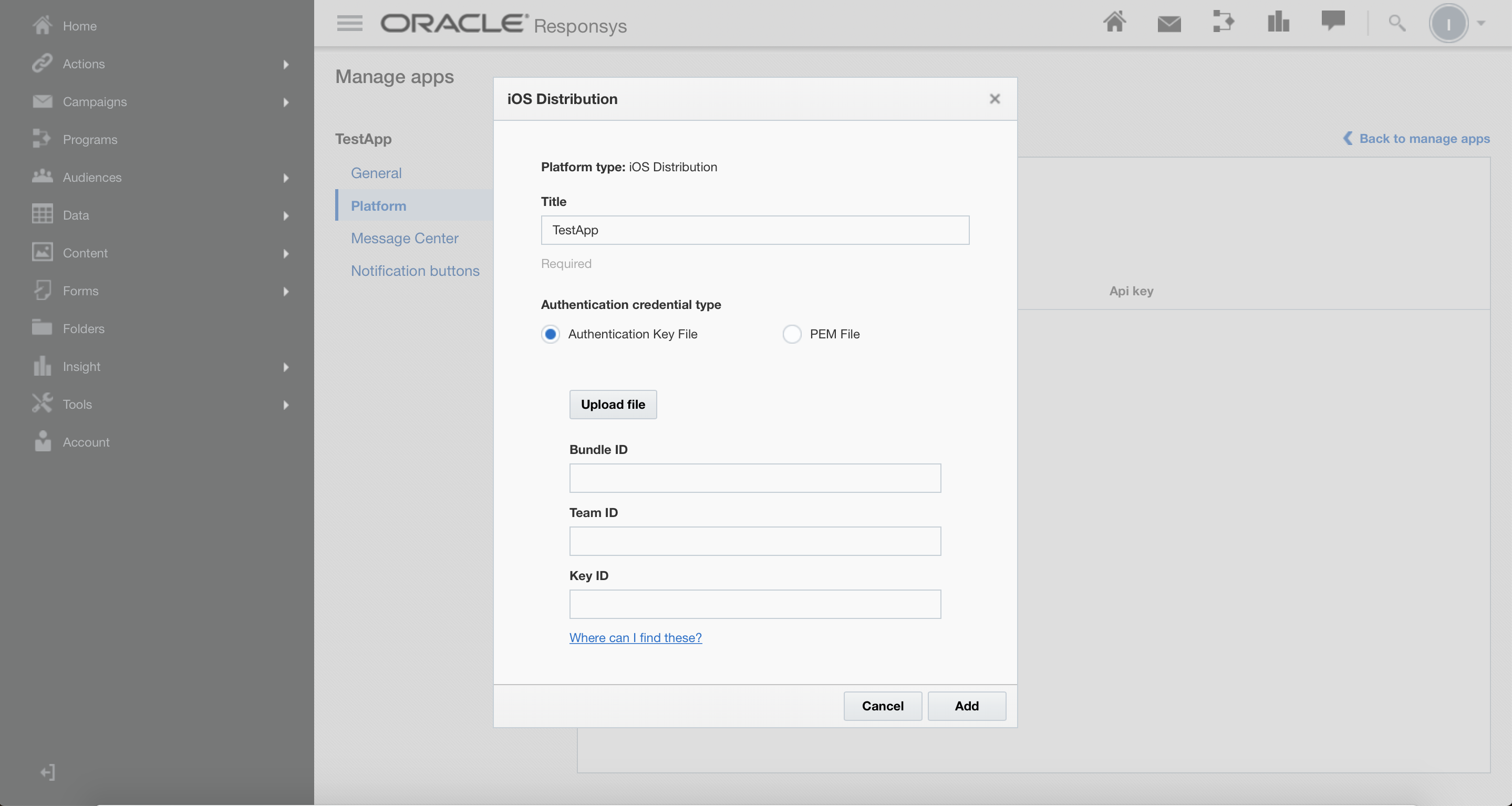Screen dimensions: 1512x806
Task: Expand the Audiences sidebar submenu
Action: (x=286, y=178)
